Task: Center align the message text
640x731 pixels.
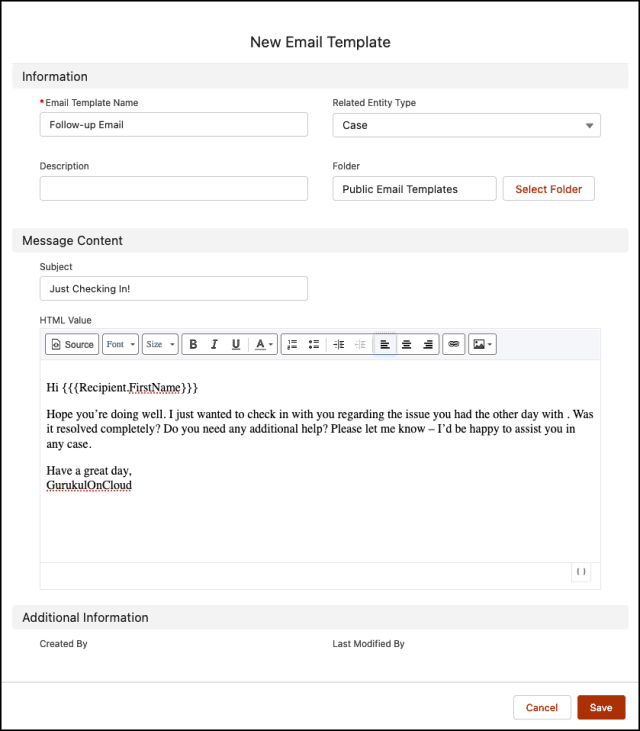Action: 406,344
